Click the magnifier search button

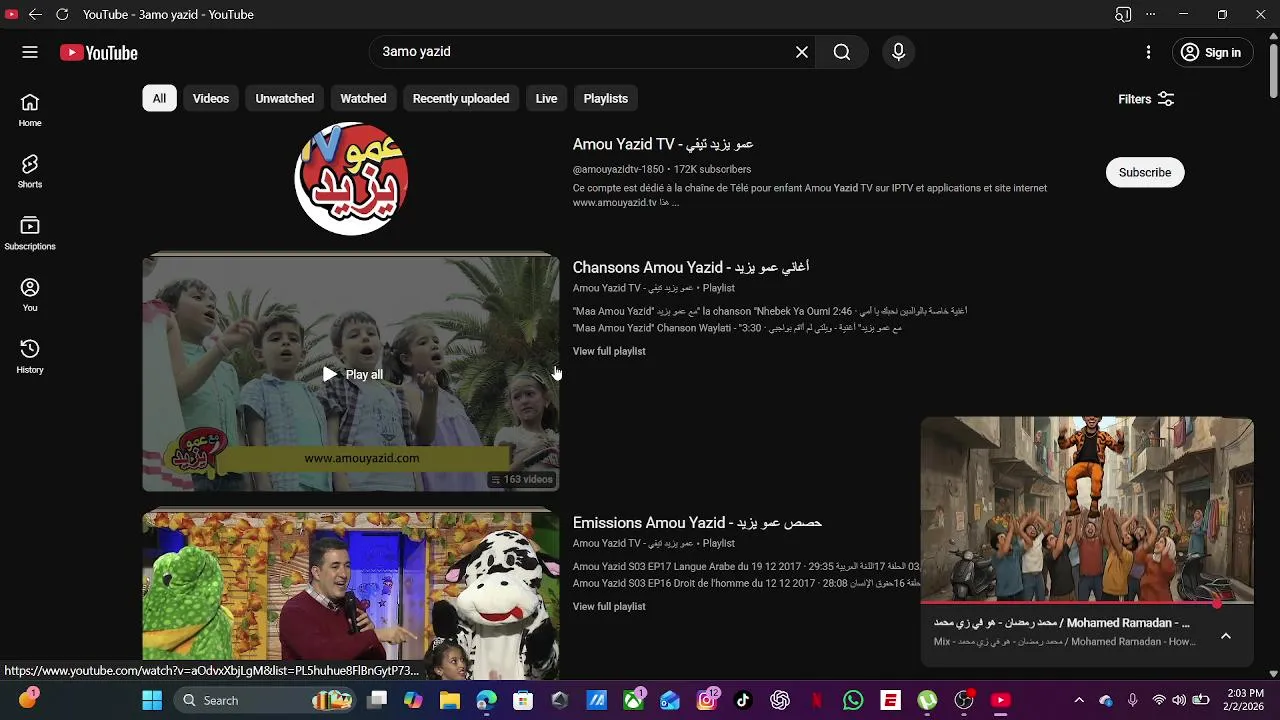tap(842, 52)
